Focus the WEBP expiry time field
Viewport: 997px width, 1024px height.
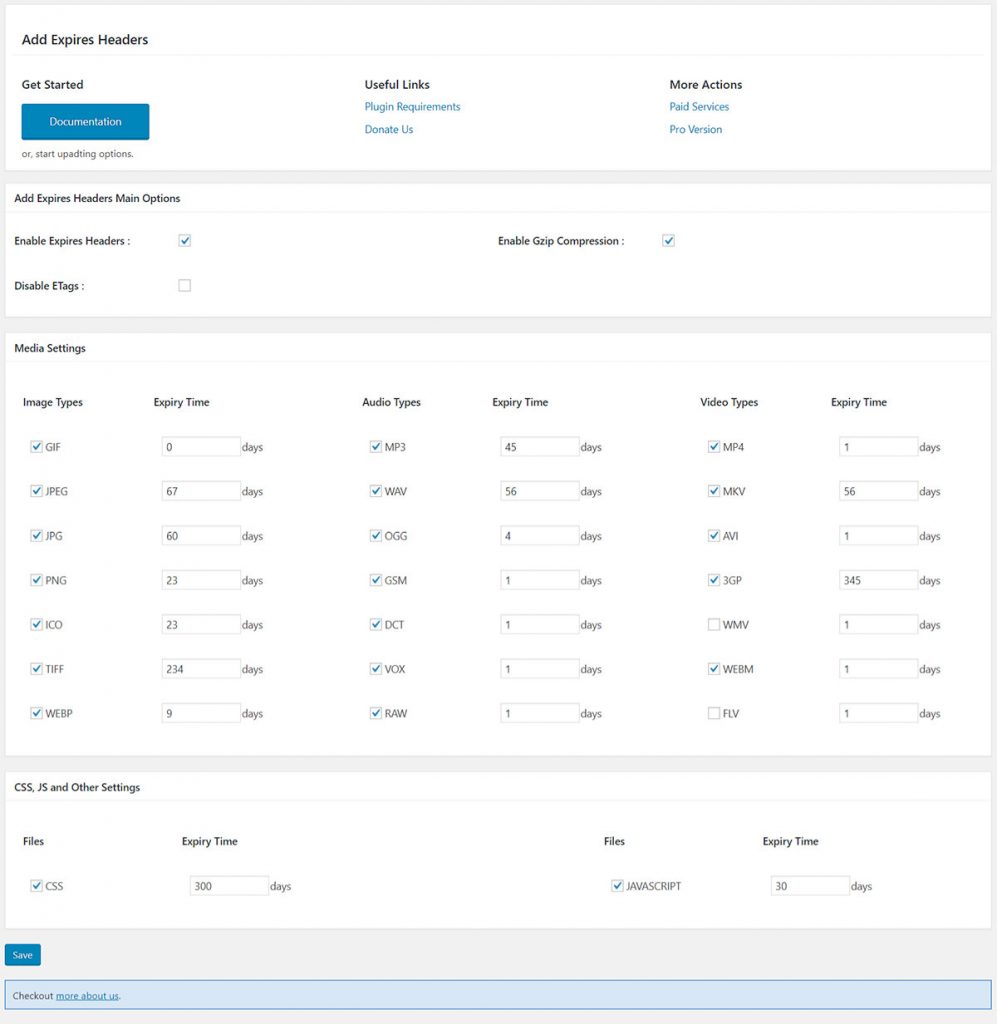(x=201, y=713)
